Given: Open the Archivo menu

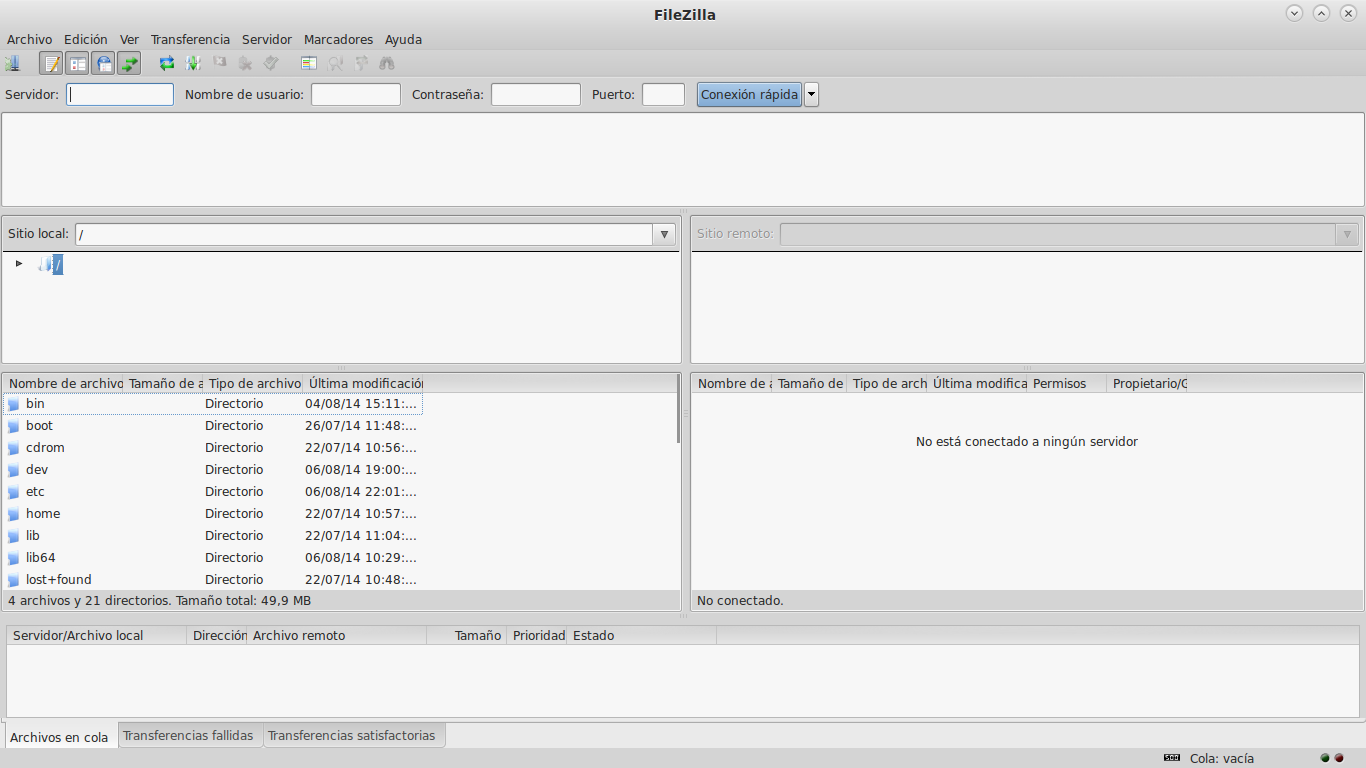Looking at the screenshot, I should 30,40.
